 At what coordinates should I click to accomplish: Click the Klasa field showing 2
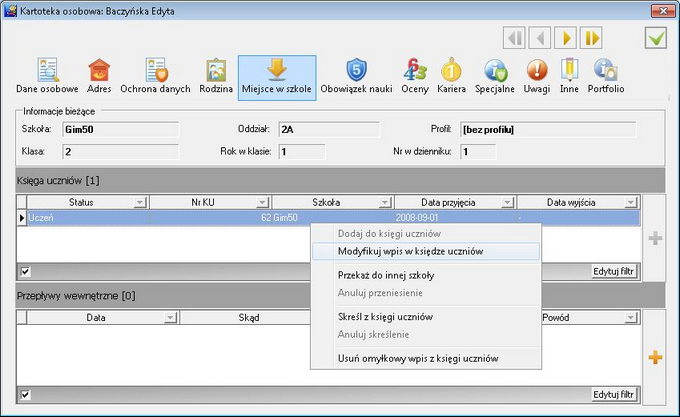(121, 152)
